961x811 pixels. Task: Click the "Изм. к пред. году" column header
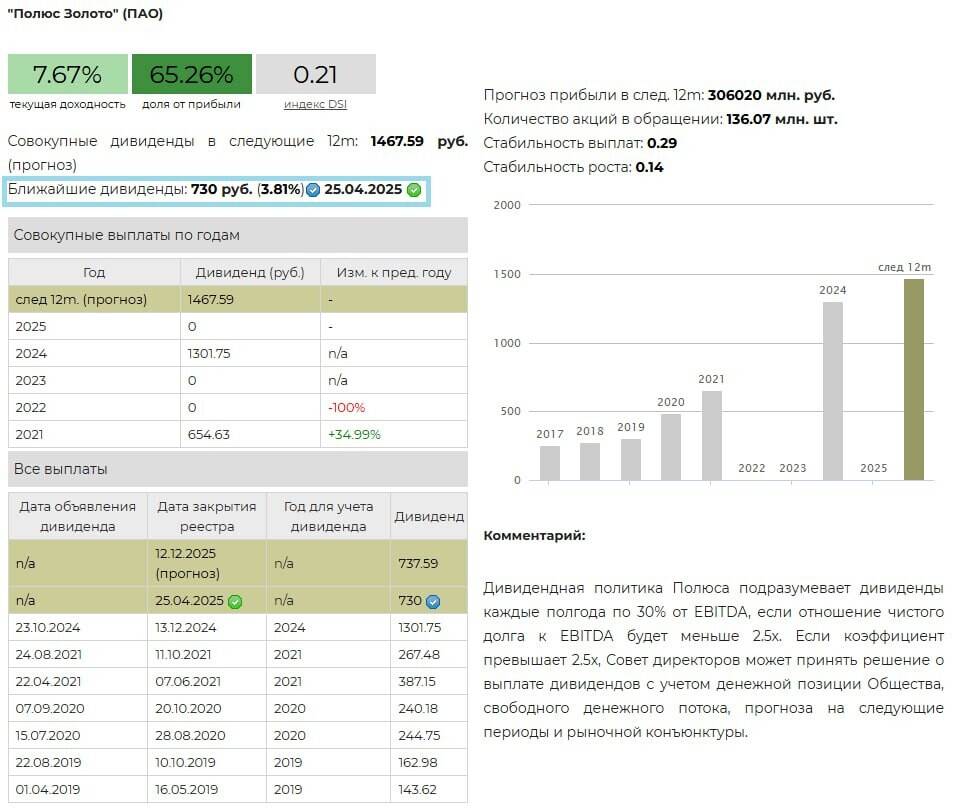tap(393, 272)
